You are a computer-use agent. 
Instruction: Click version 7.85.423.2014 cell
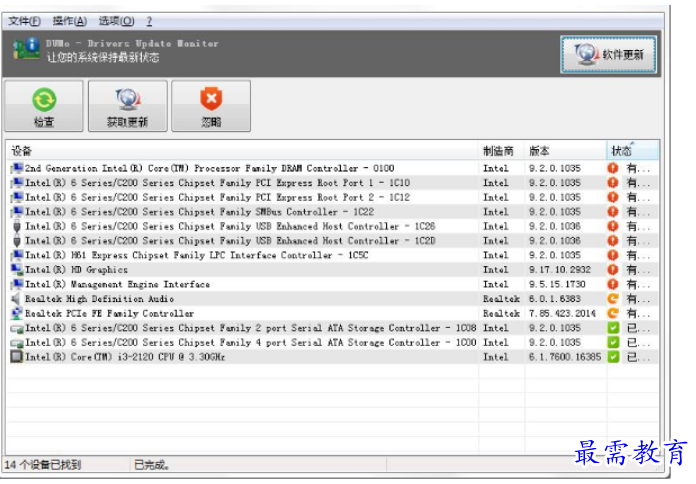click(x=562, y=313)
